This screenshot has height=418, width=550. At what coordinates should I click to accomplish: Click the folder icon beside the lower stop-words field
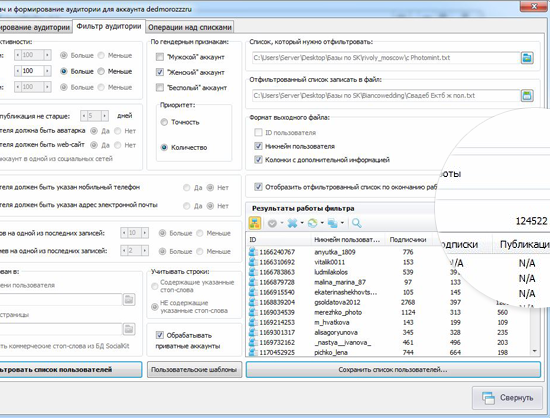pyautogui.click(x=129, y=329)
